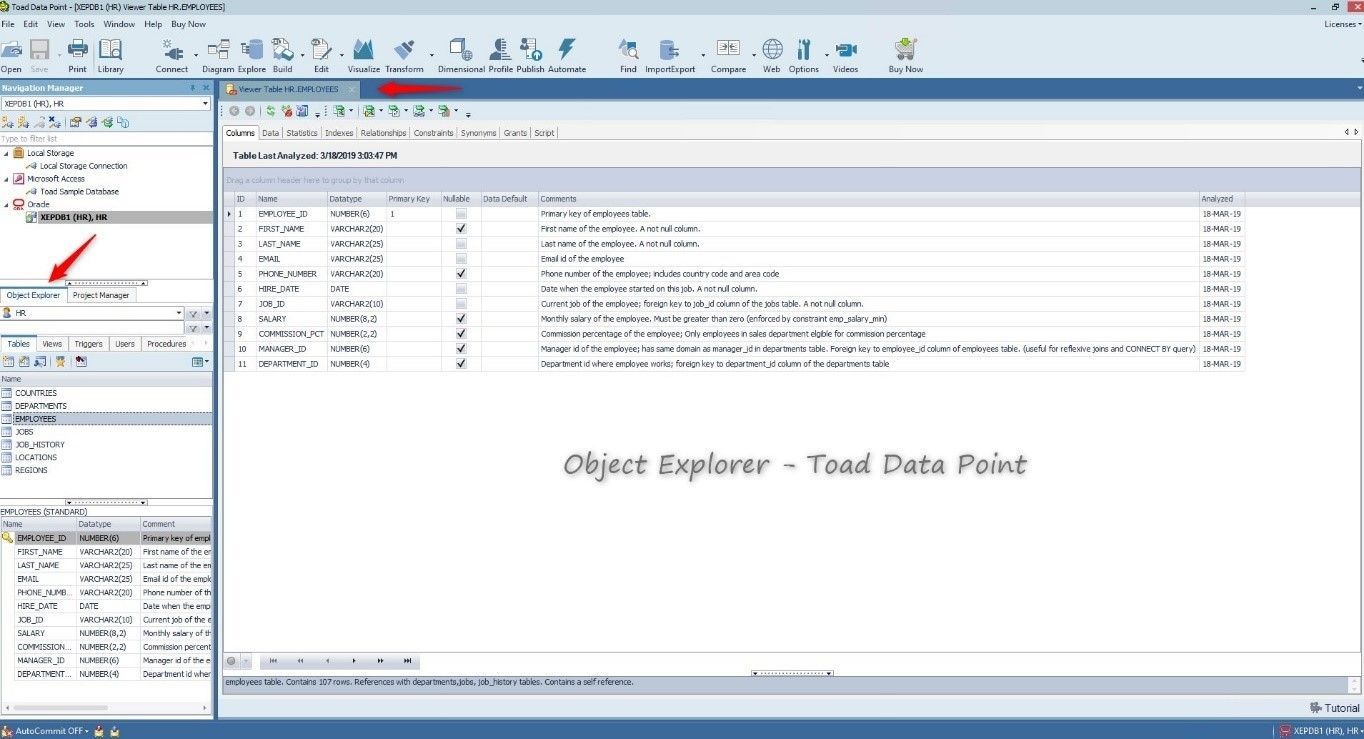Click the Publish toolbar icon

coord(531,50)
